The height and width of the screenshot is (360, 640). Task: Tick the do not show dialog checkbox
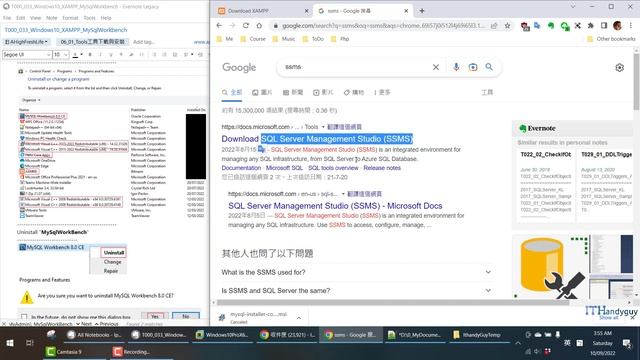click(x=24, y=317)
